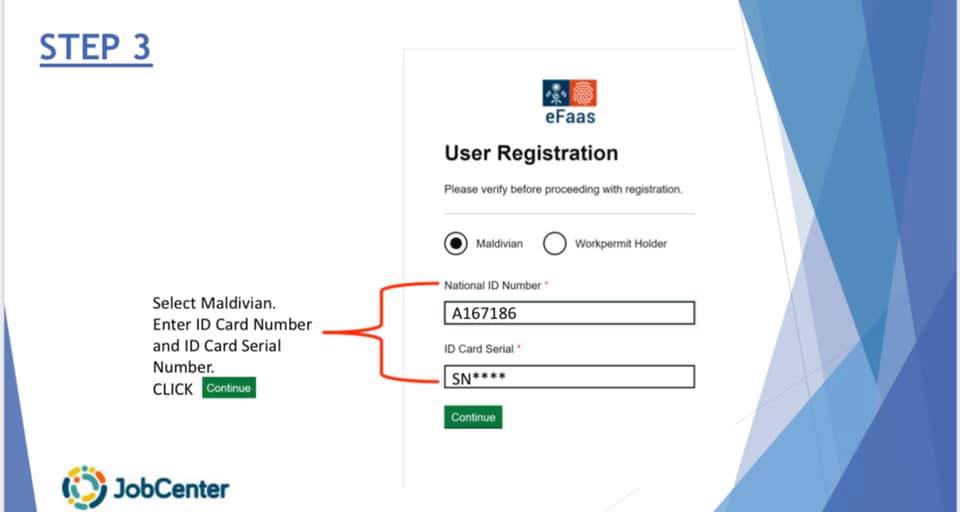Click the JobCenter brand text
Viewport: 960px width, 512px height.
[171, 489]
